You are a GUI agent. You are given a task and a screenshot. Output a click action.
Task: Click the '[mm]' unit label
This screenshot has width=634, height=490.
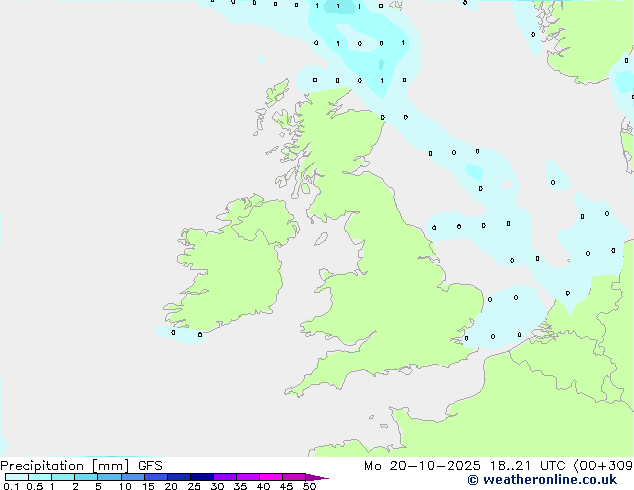pyautogui.click(x=110, y=466)
